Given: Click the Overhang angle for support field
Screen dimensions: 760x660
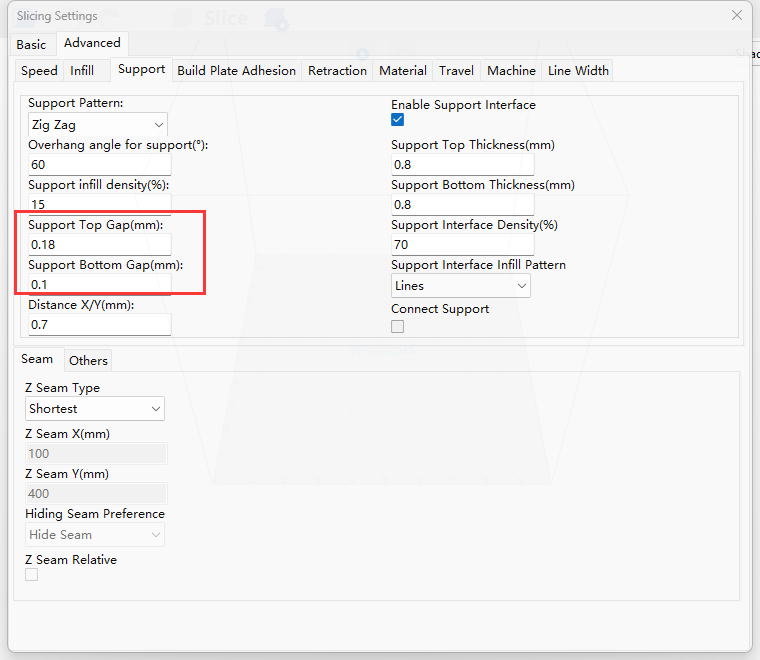Looking at the screenshot, I should tap(99, 165).
